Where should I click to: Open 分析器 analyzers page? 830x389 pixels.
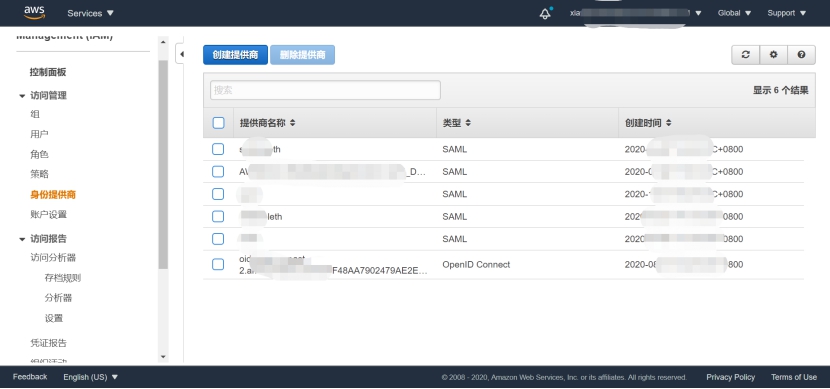point(58,298)
